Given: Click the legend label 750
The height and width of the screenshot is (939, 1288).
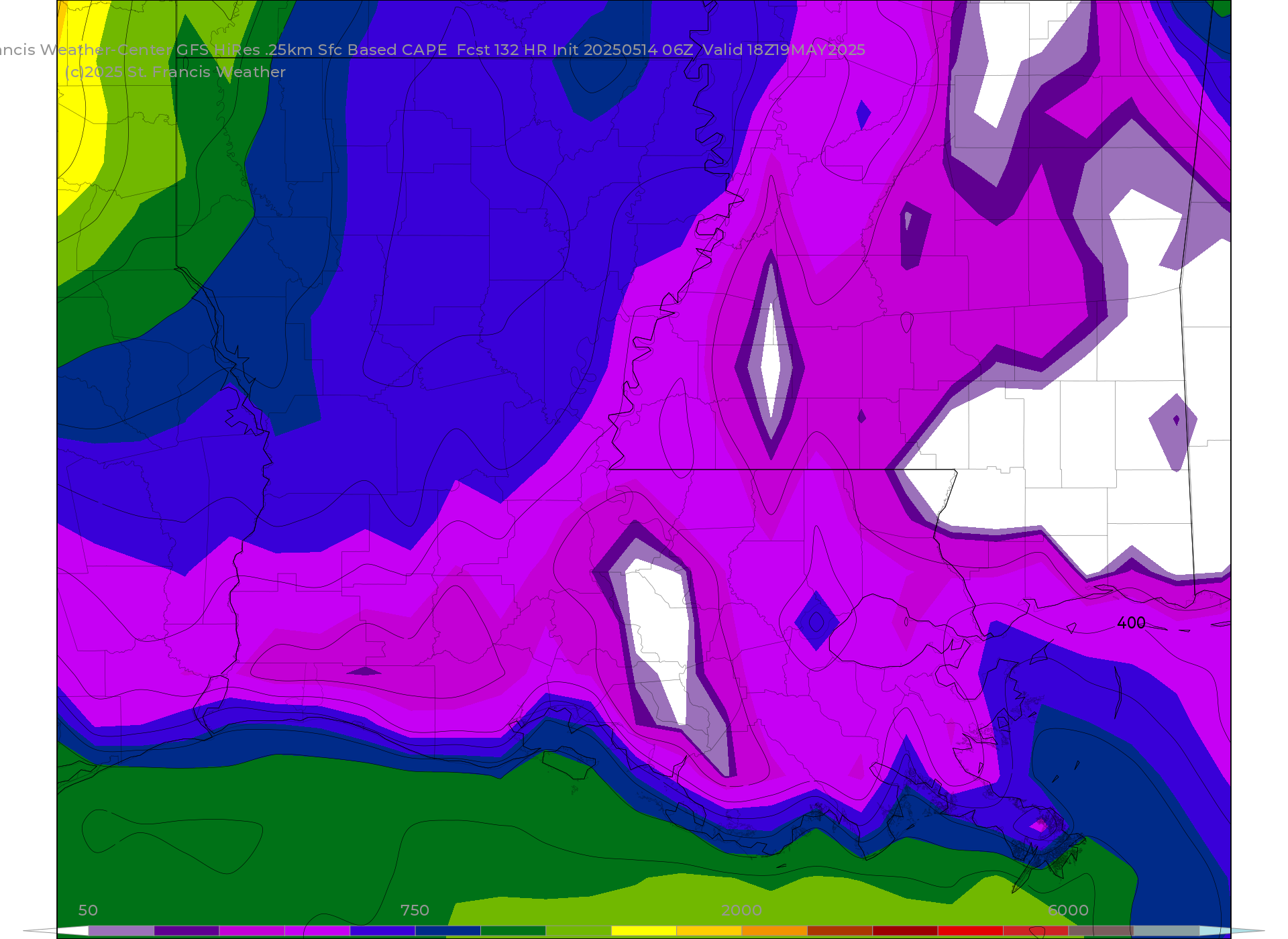Looking at the screenshot, I should (x=415, y=910).
